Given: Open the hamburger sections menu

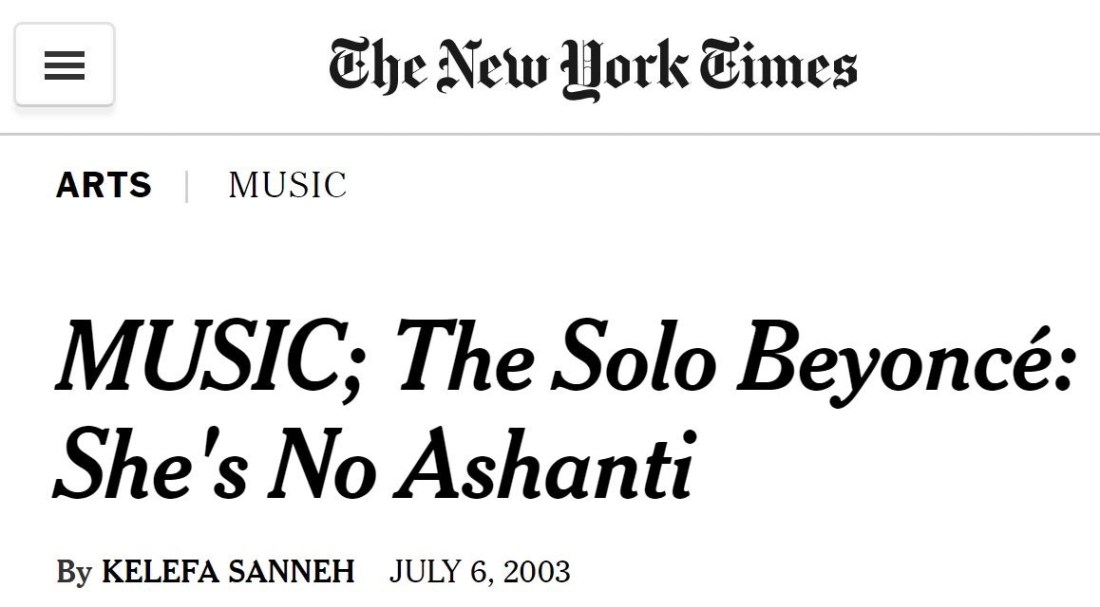Looking at the screenshot, I should coord(65,66).
